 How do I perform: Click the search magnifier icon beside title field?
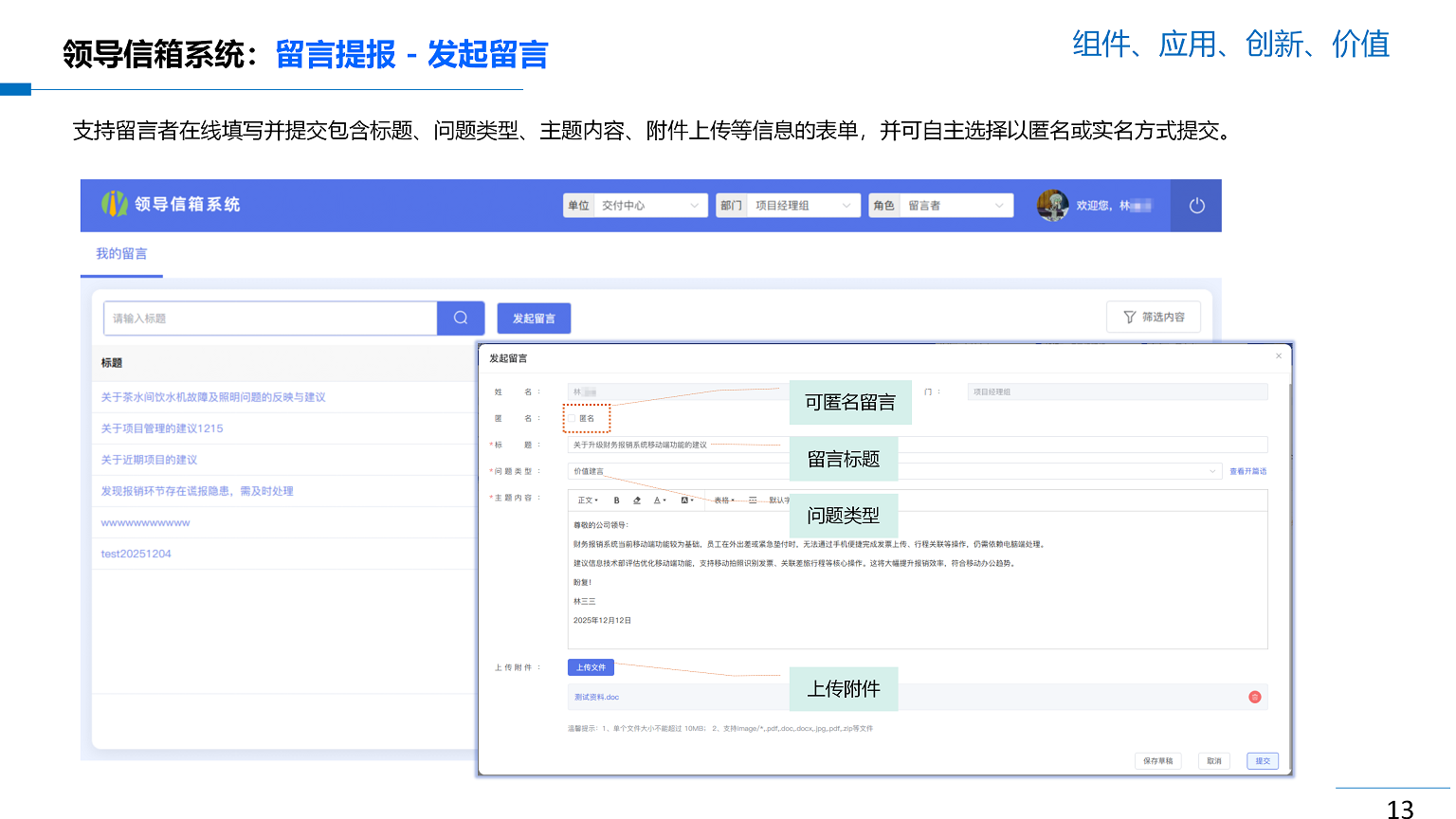click(461, 318)
